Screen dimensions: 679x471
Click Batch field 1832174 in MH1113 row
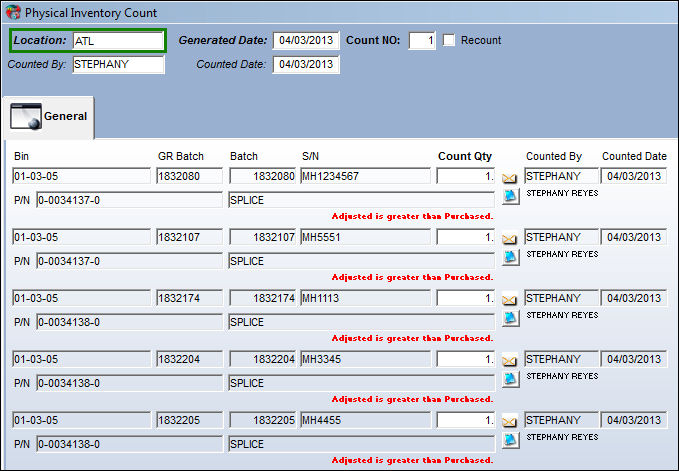262,298
